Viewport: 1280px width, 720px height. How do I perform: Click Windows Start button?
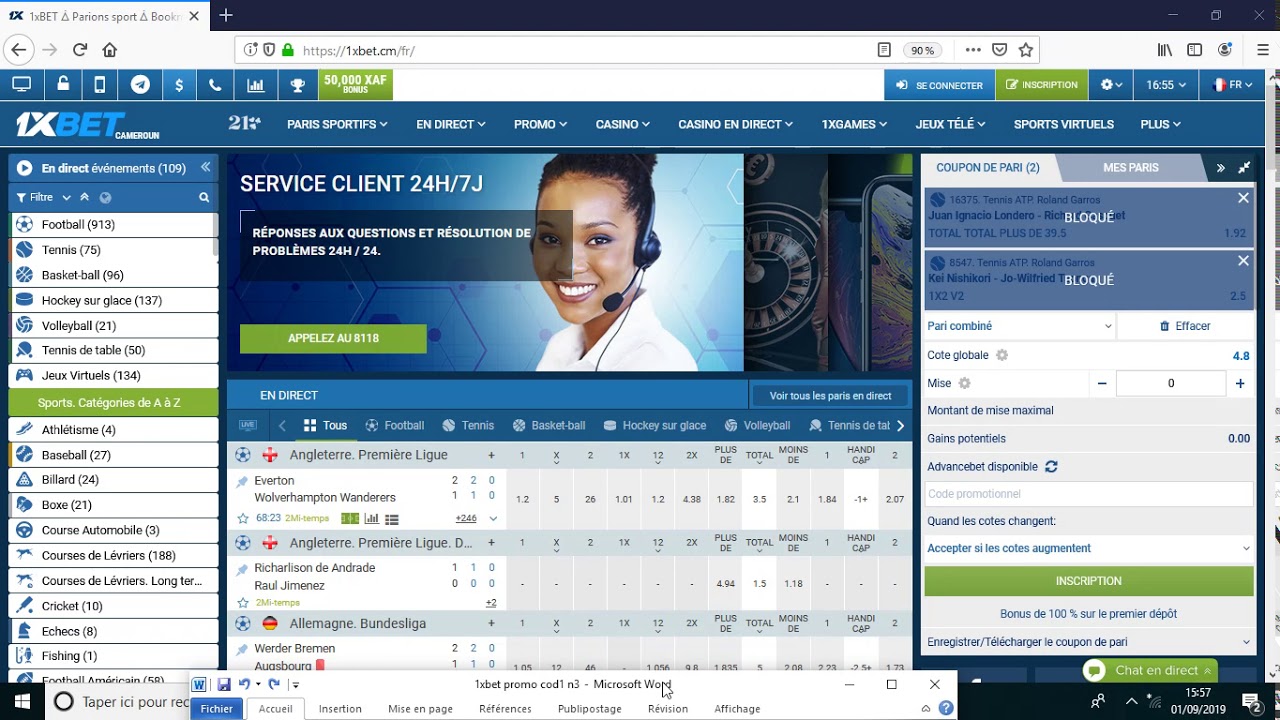[x=22, y=701]
